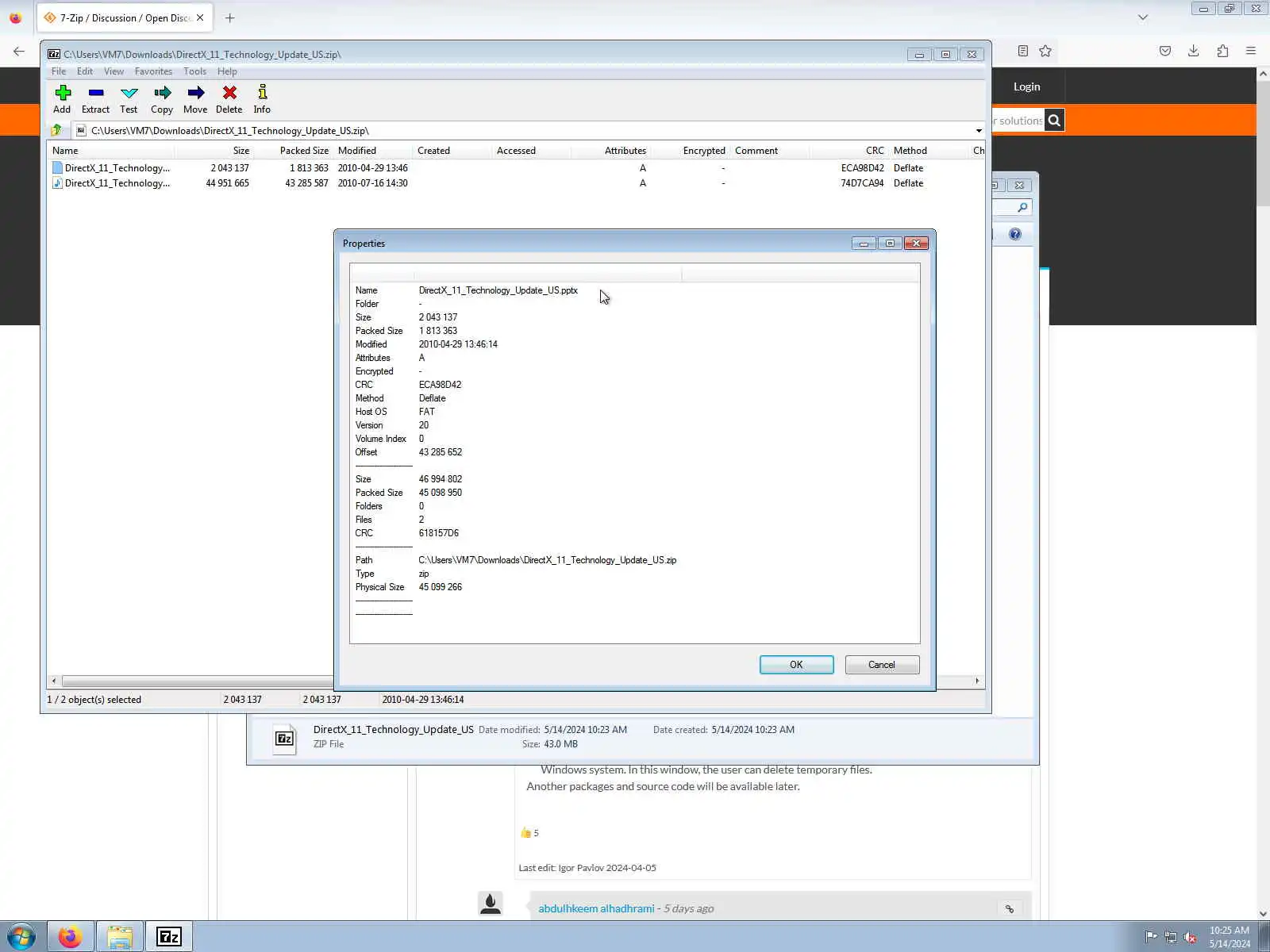The image size is (1270, 952).
Task: Open the Tools menu
Action: click(194, 71)
